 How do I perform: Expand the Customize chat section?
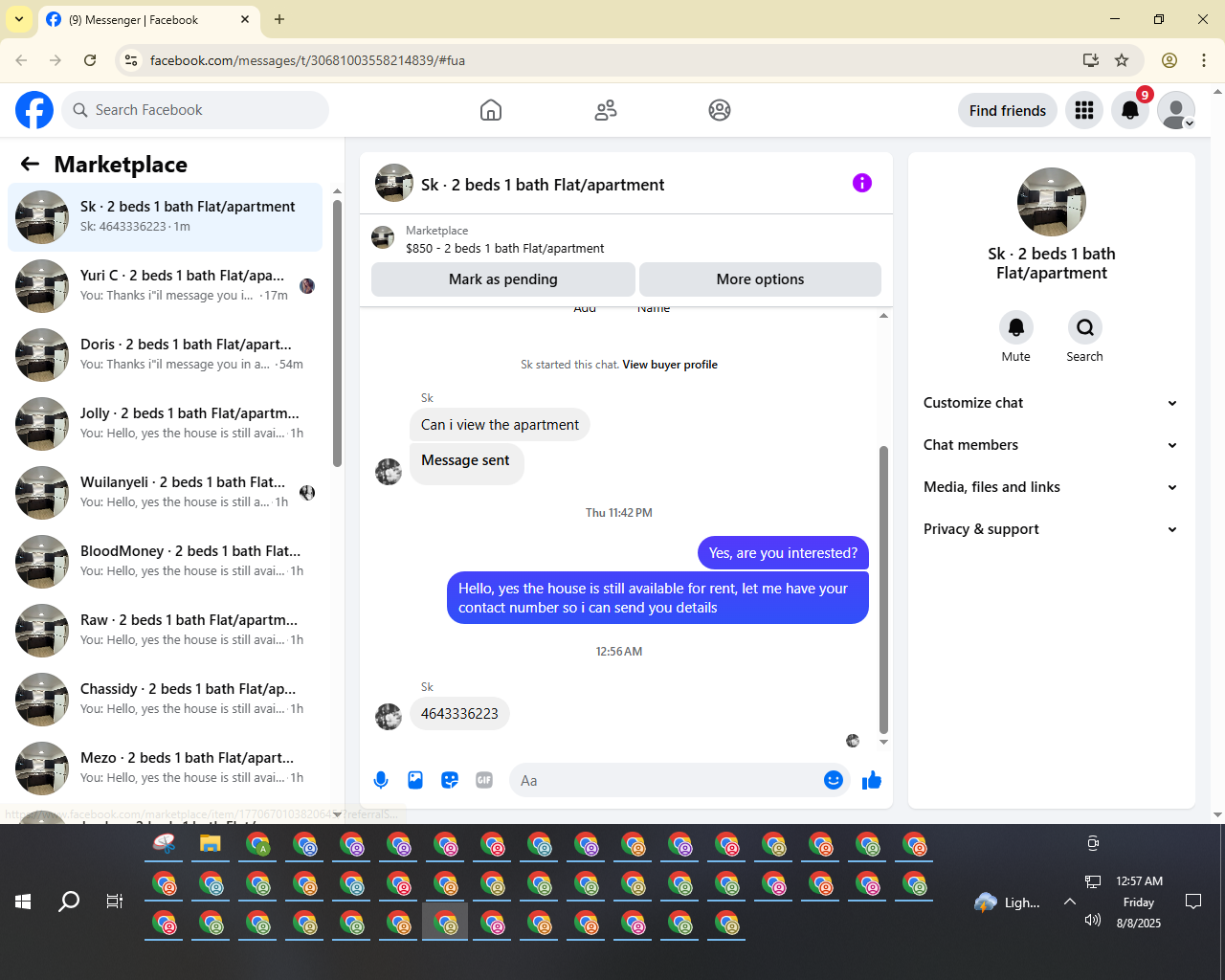coord(1051,403)
